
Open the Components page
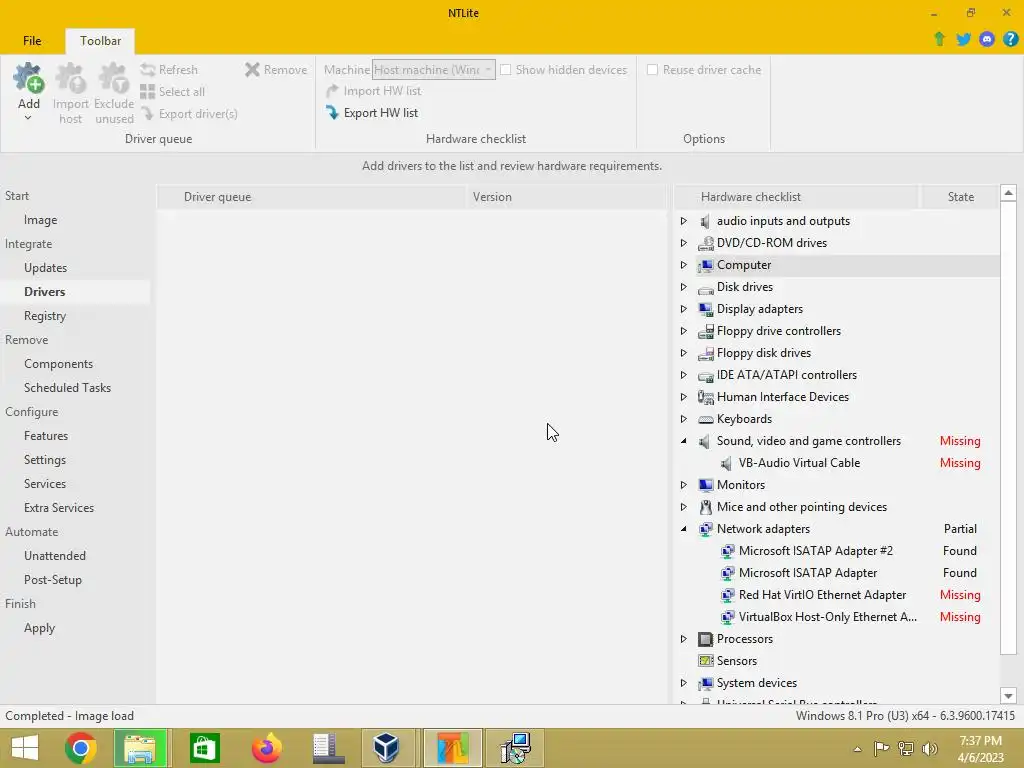58,364
